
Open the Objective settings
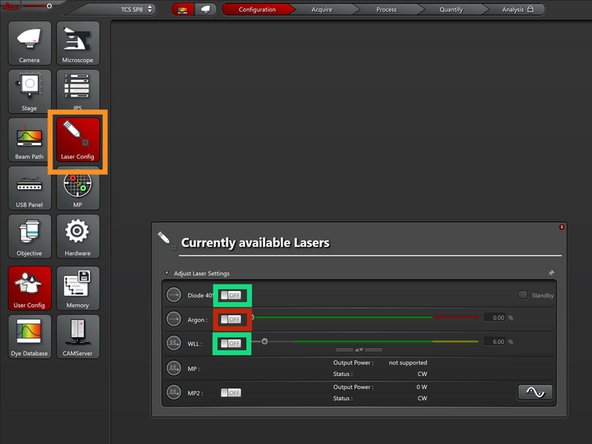29,236
